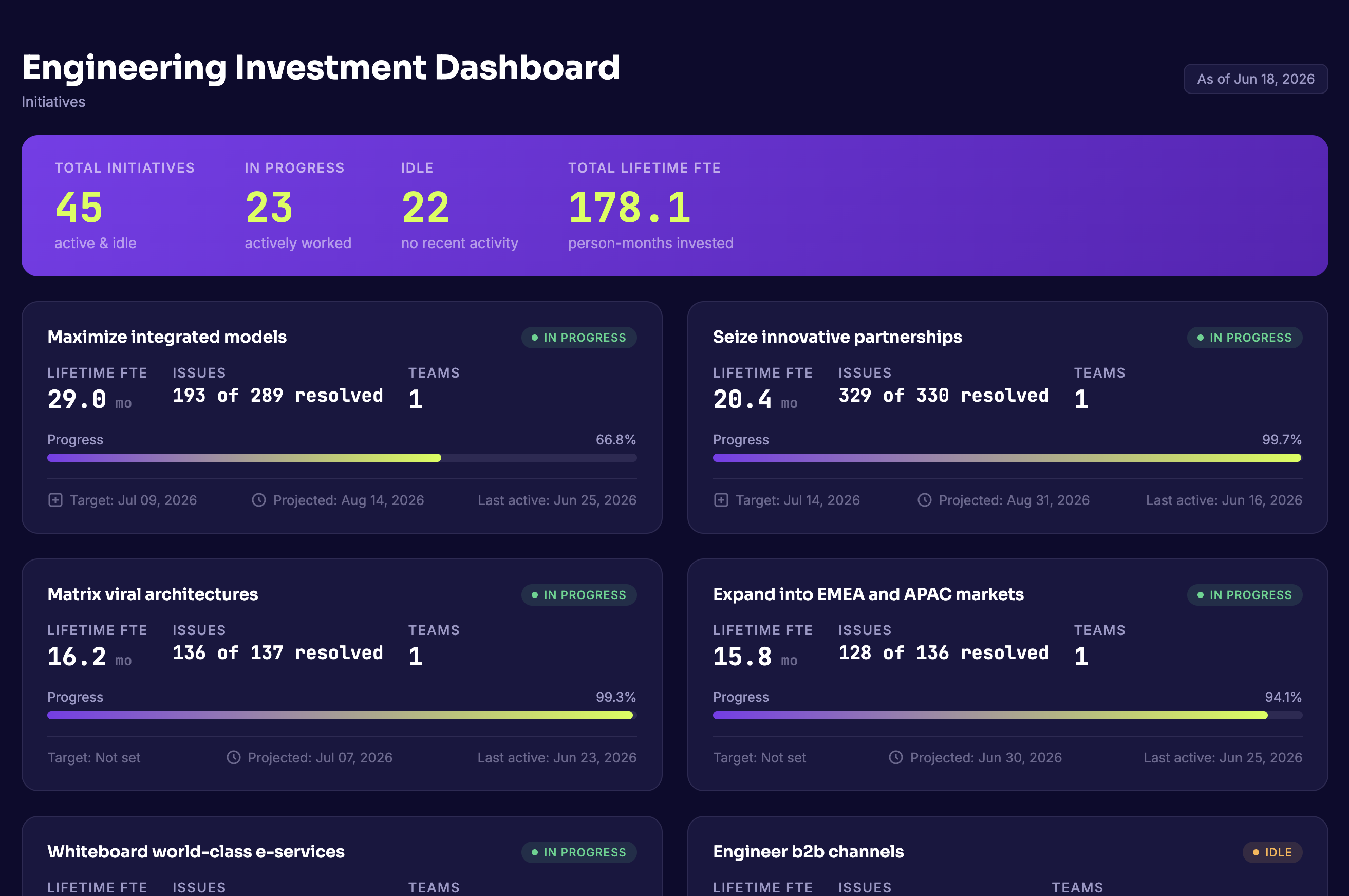
Task: Click the 99.3% progress bar for Matrix viral architectures
Action: point(342,715)
